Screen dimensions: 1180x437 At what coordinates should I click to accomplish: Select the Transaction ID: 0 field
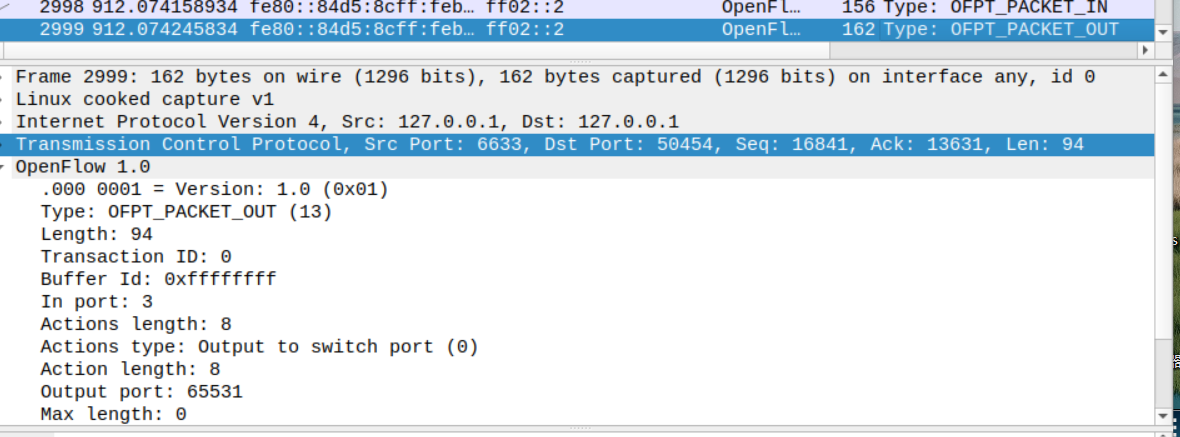[136, 257]
